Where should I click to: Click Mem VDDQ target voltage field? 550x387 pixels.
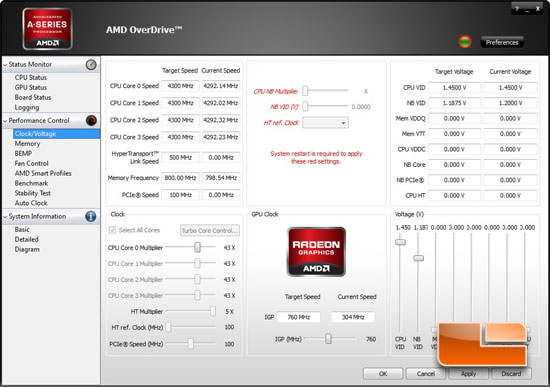coord(454,119)
